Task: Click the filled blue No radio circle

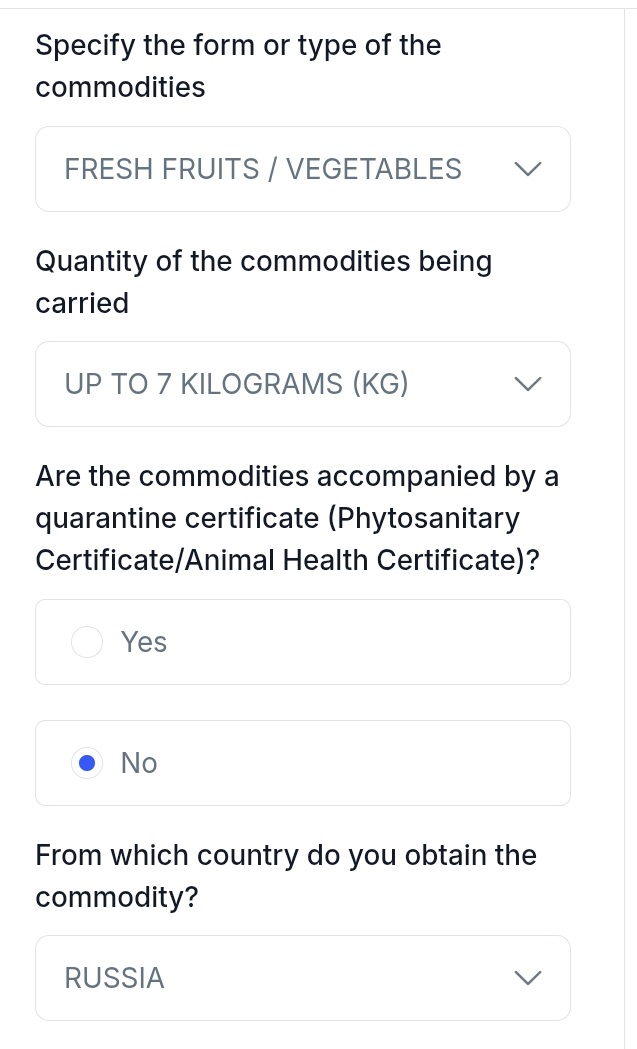Action: (87, 763)
